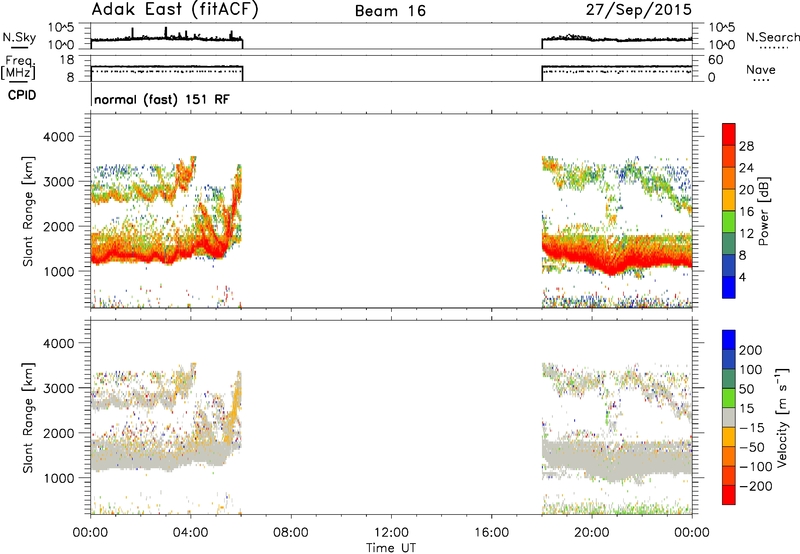
Task: Click the 'N.Sky' legend label
Action: [19, 37]
